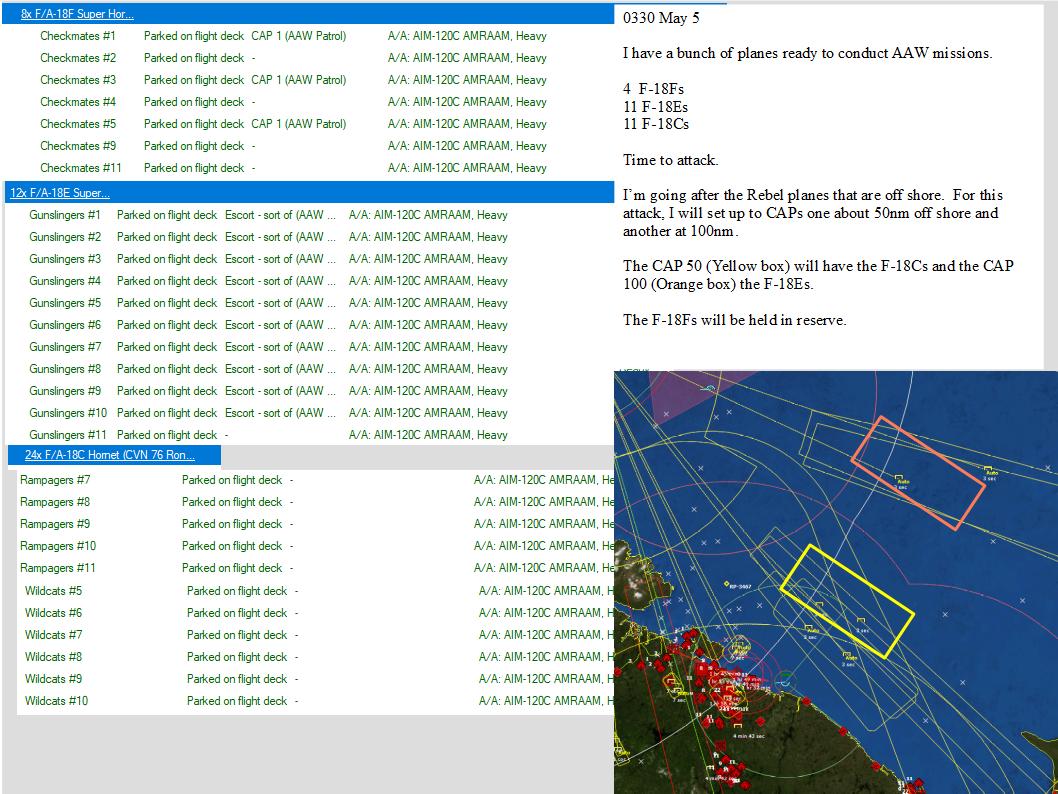The width and height of the screenshot is (1058, 794).
Task: Select the Rampagers #8 aircraft name
Action: 55,502
